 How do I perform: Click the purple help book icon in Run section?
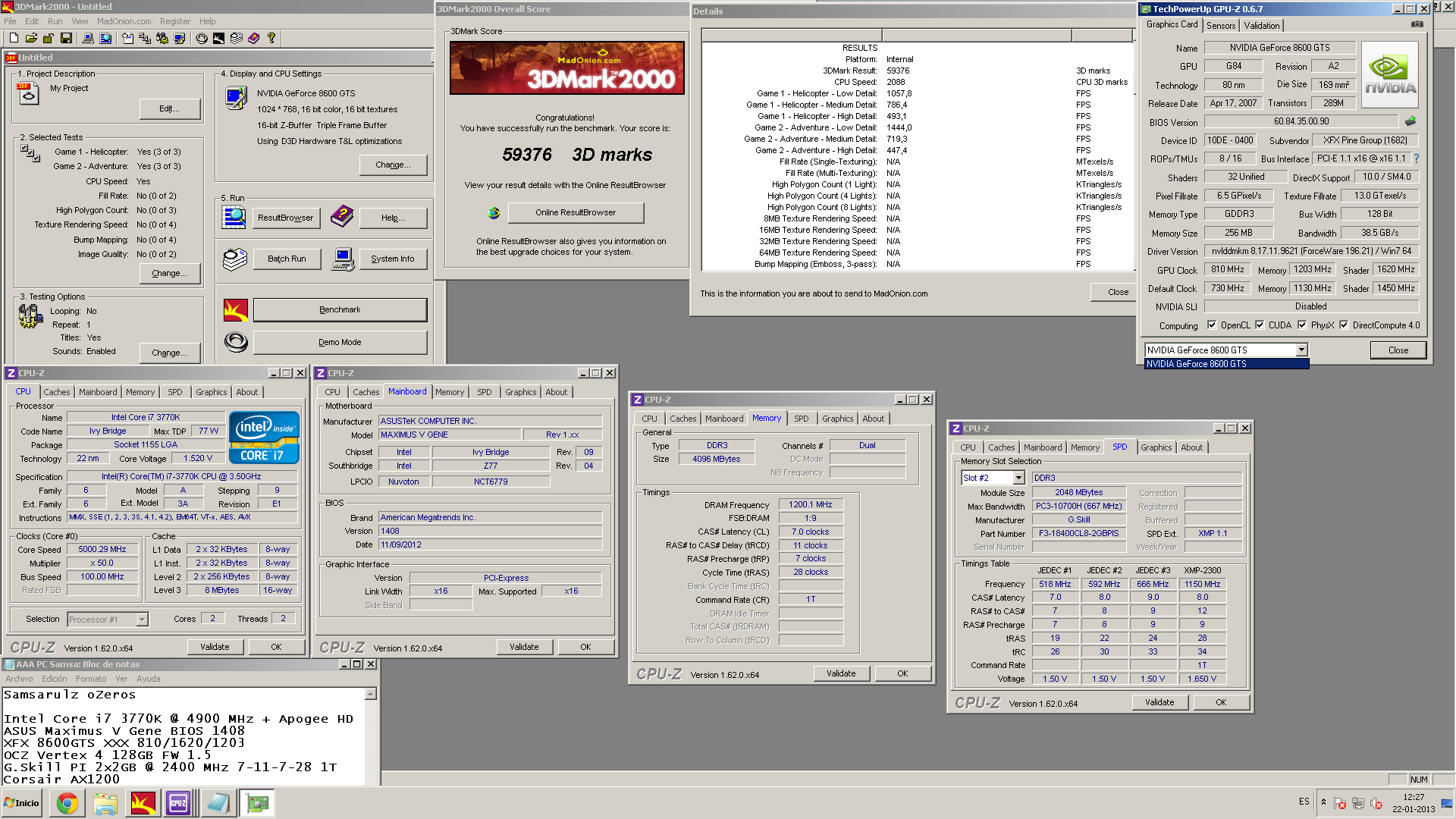[x=342, y=217]
